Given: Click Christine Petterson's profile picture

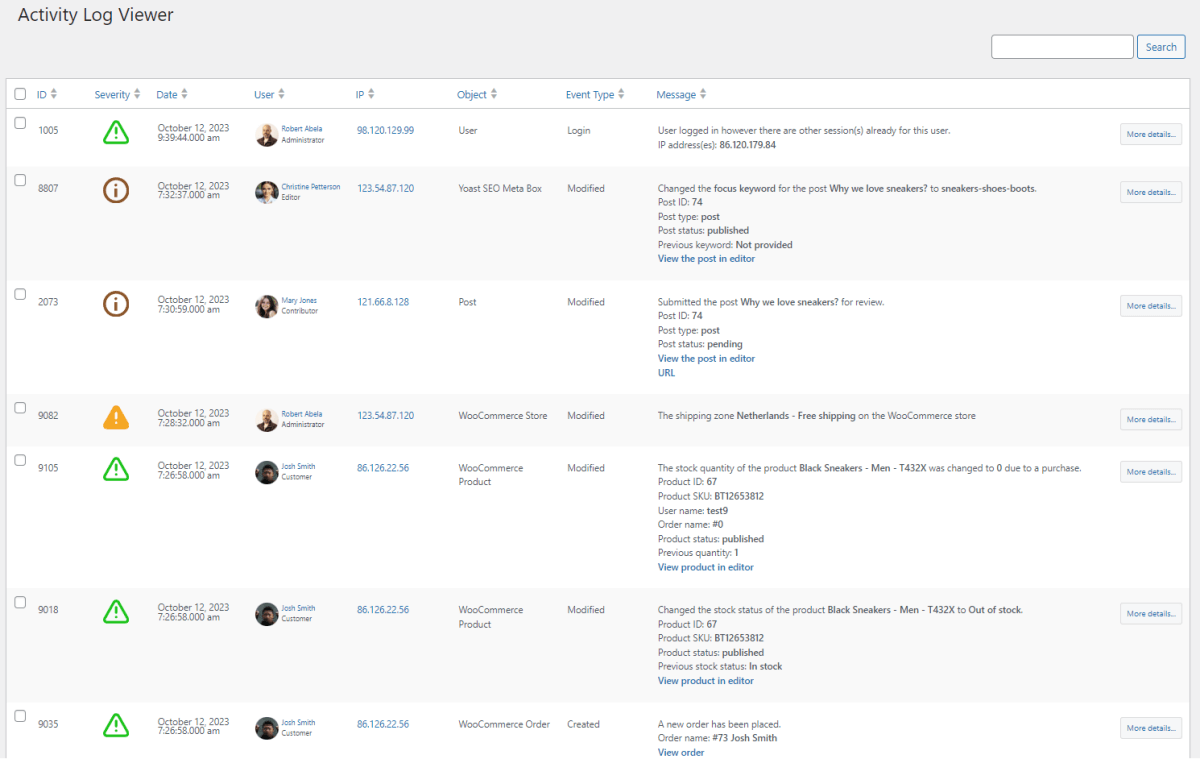Looking at the screenshot, I should [266, 191].
